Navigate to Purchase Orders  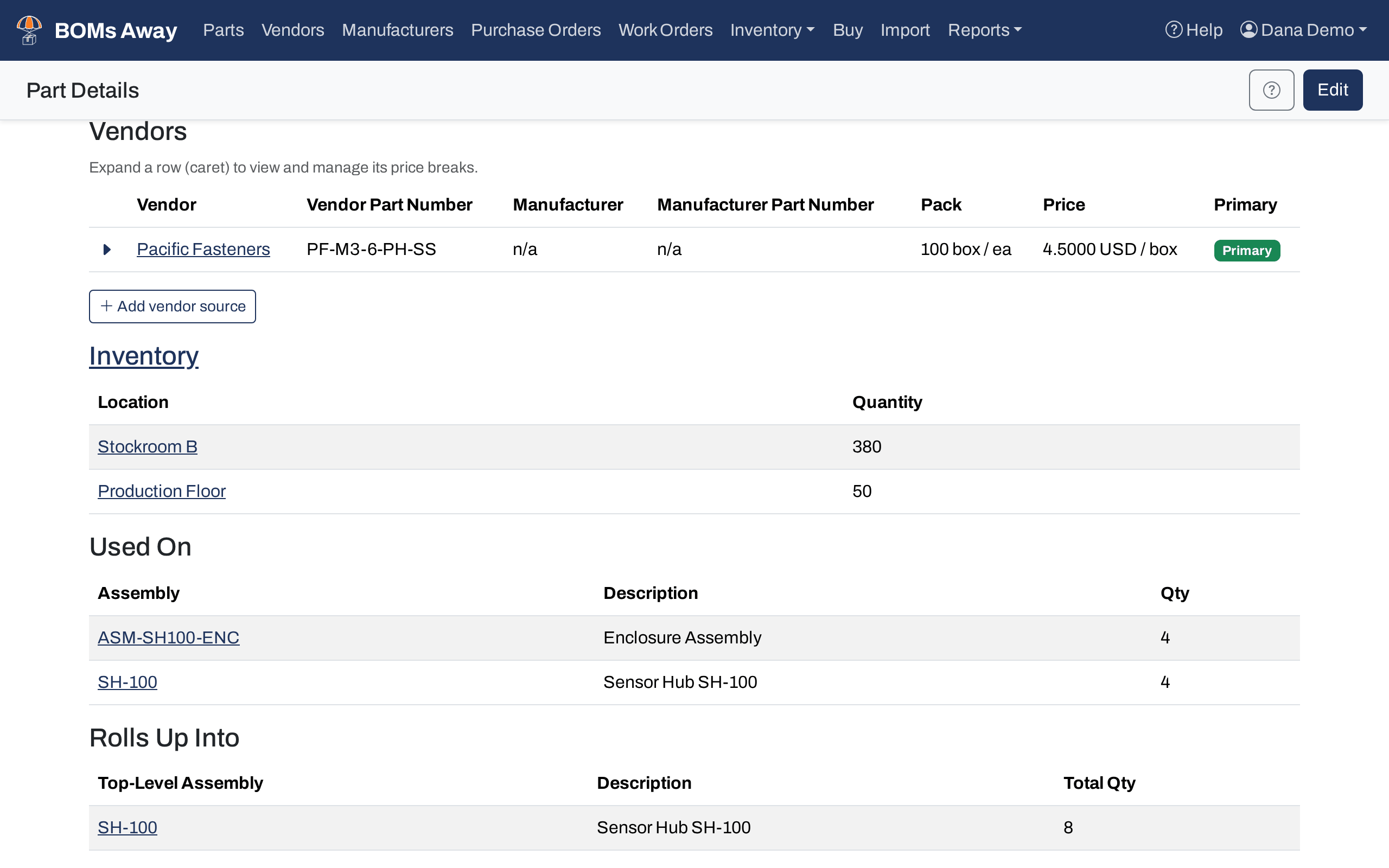[x=536, y=30]
